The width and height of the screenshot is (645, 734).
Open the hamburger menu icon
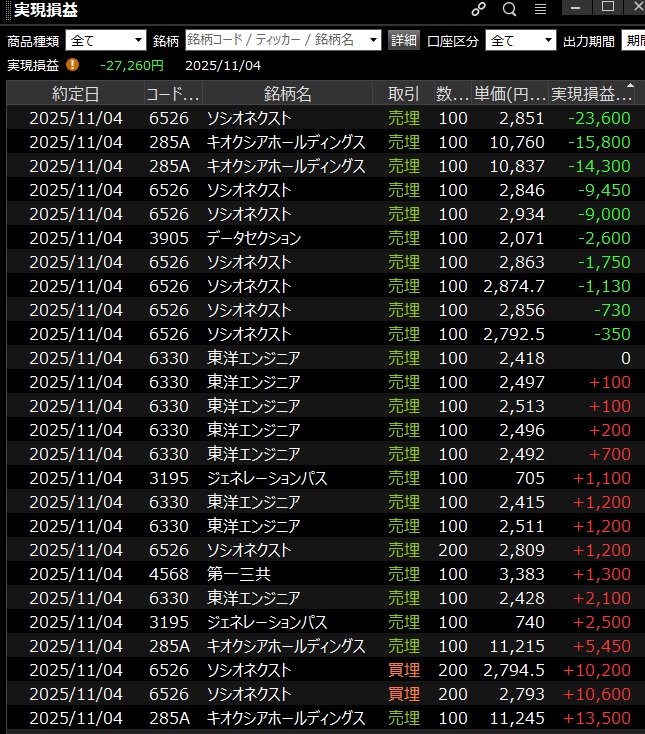tap(540, 9)
